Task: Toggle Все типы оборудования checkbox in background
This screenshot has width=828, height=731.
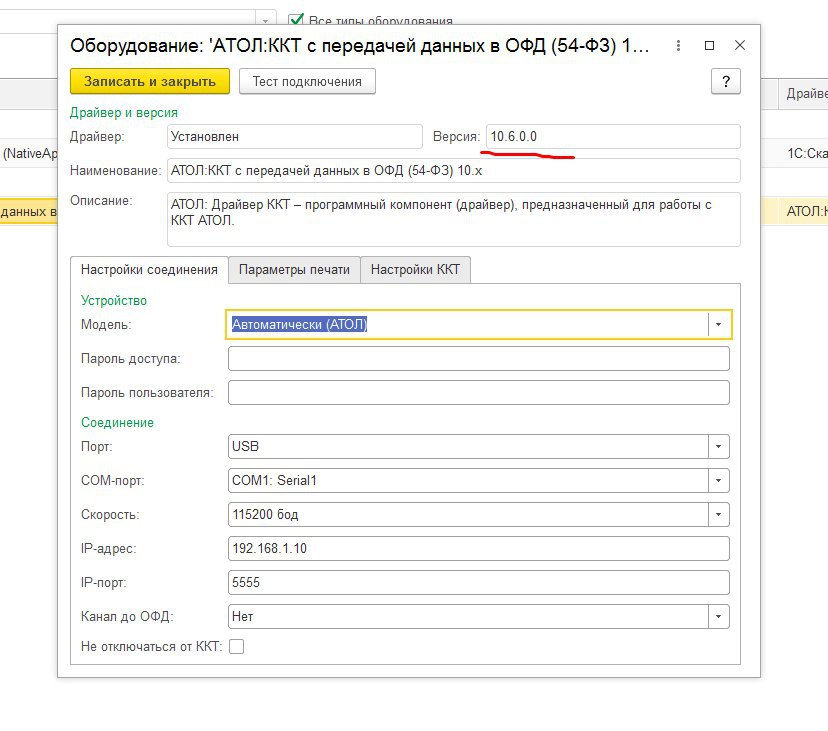Action: [x=296, y=20]
